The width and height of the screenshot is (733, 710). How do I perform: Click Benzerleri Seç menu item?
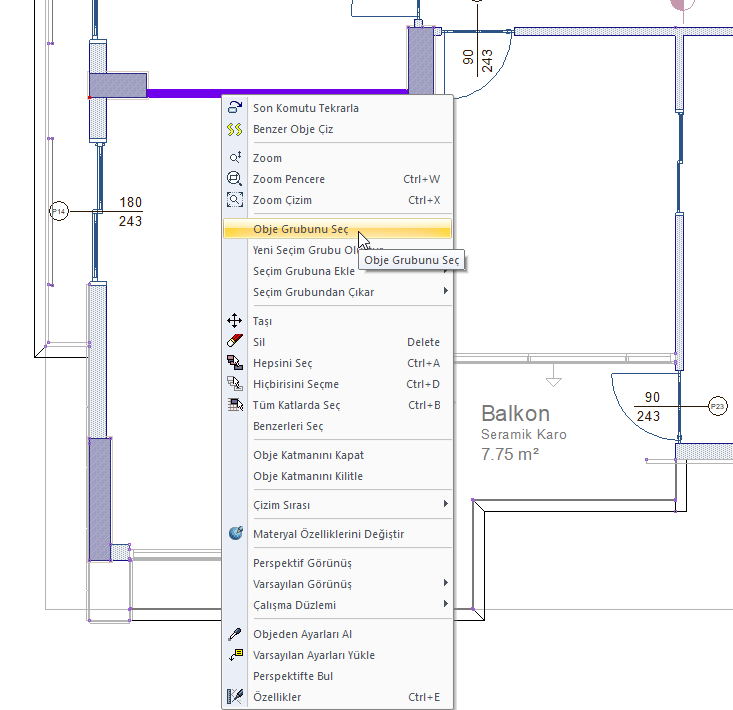288,426
